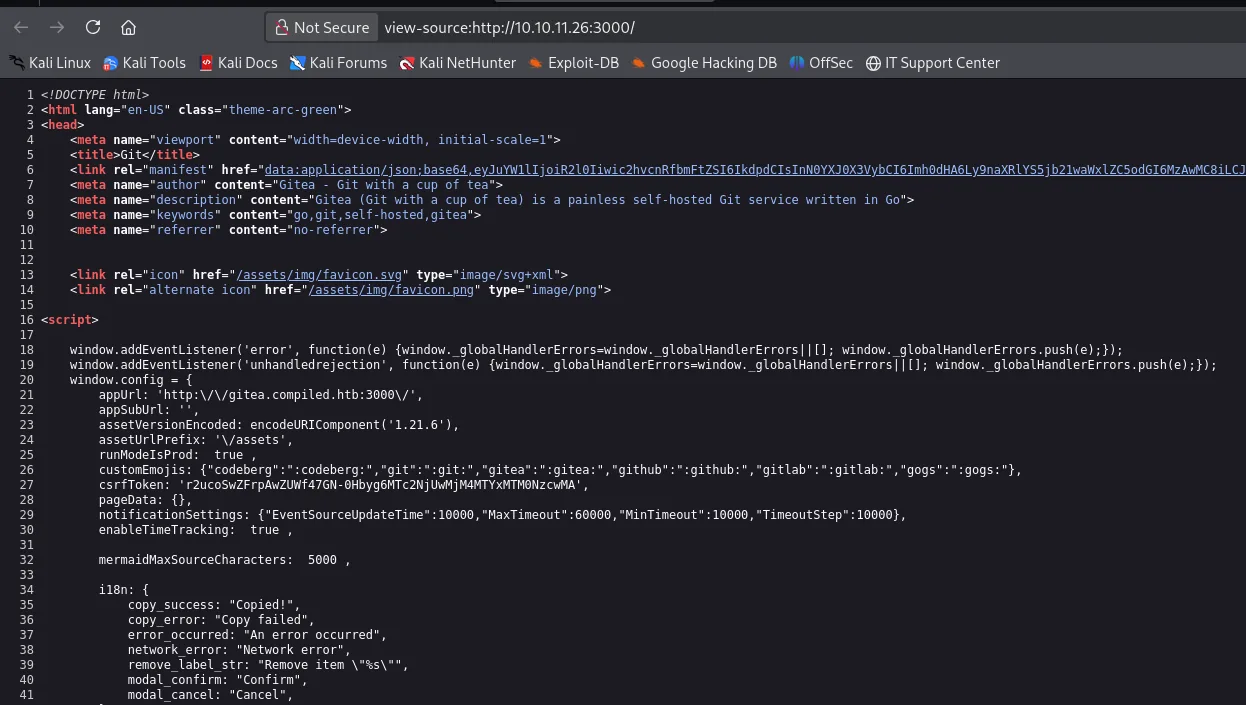Open the OffSec bookmark

821,63
